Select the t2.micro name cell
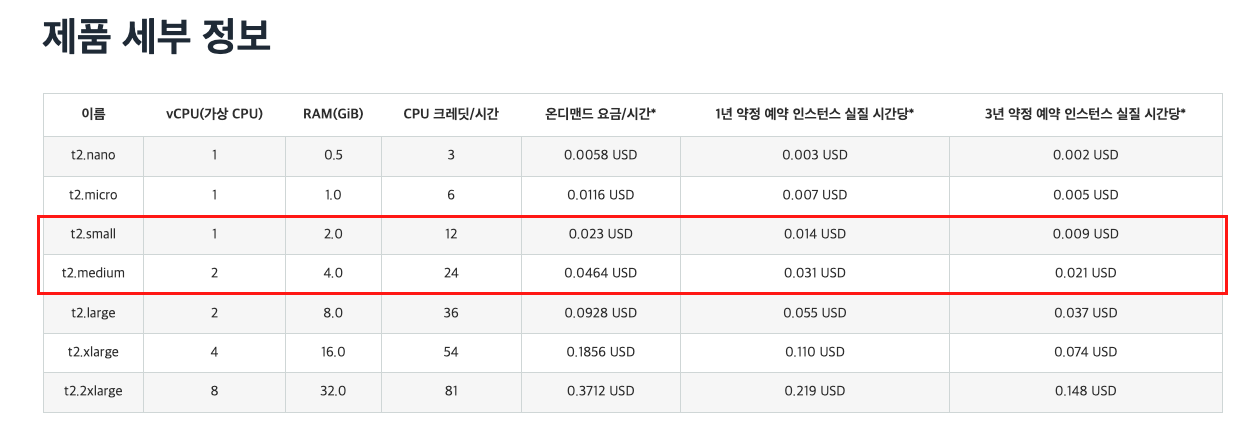Viewport: 1252px width, 424px height. click(x=92, y=195)
